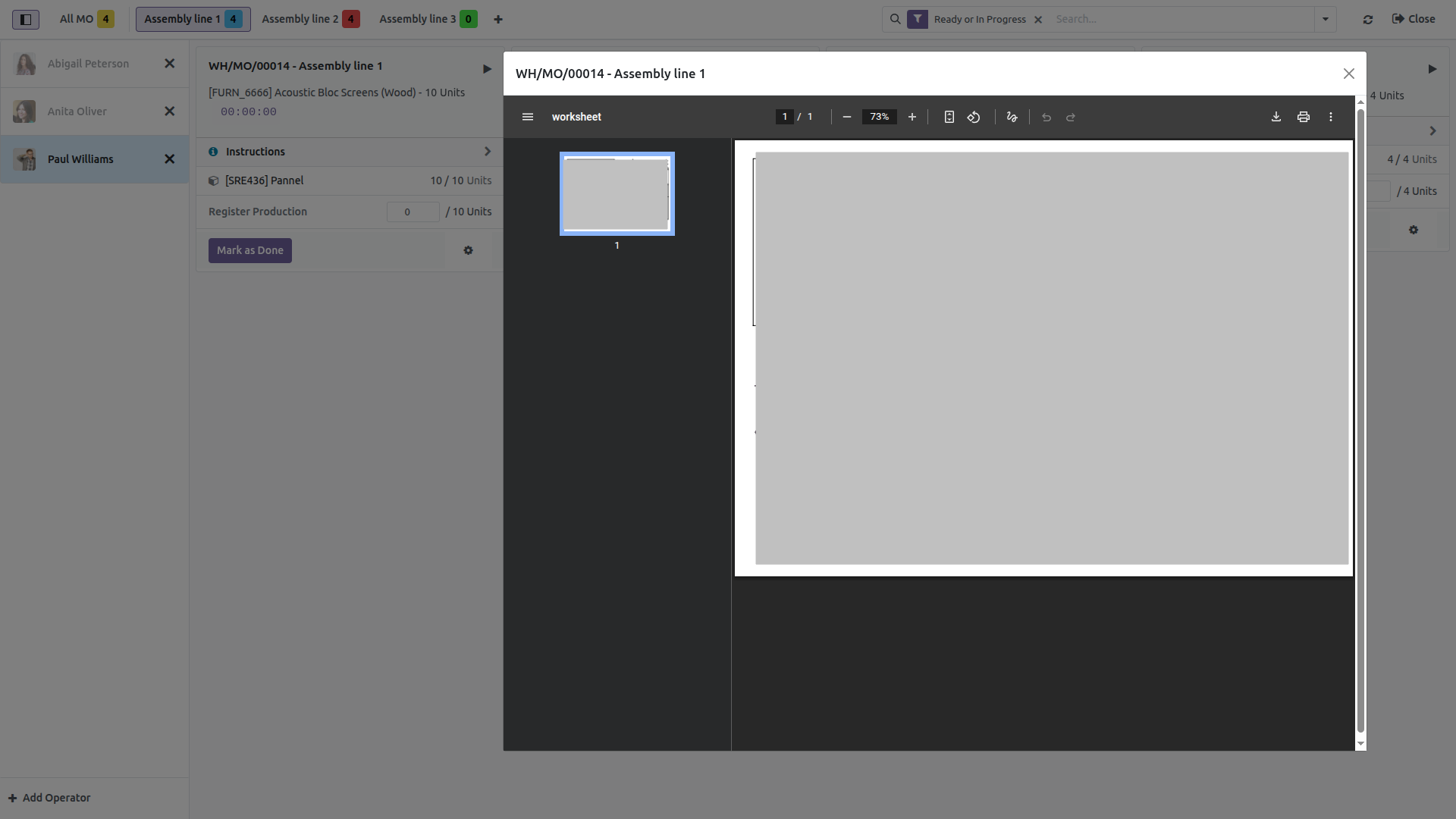Click the funnel filter icon

click(918, 19)
